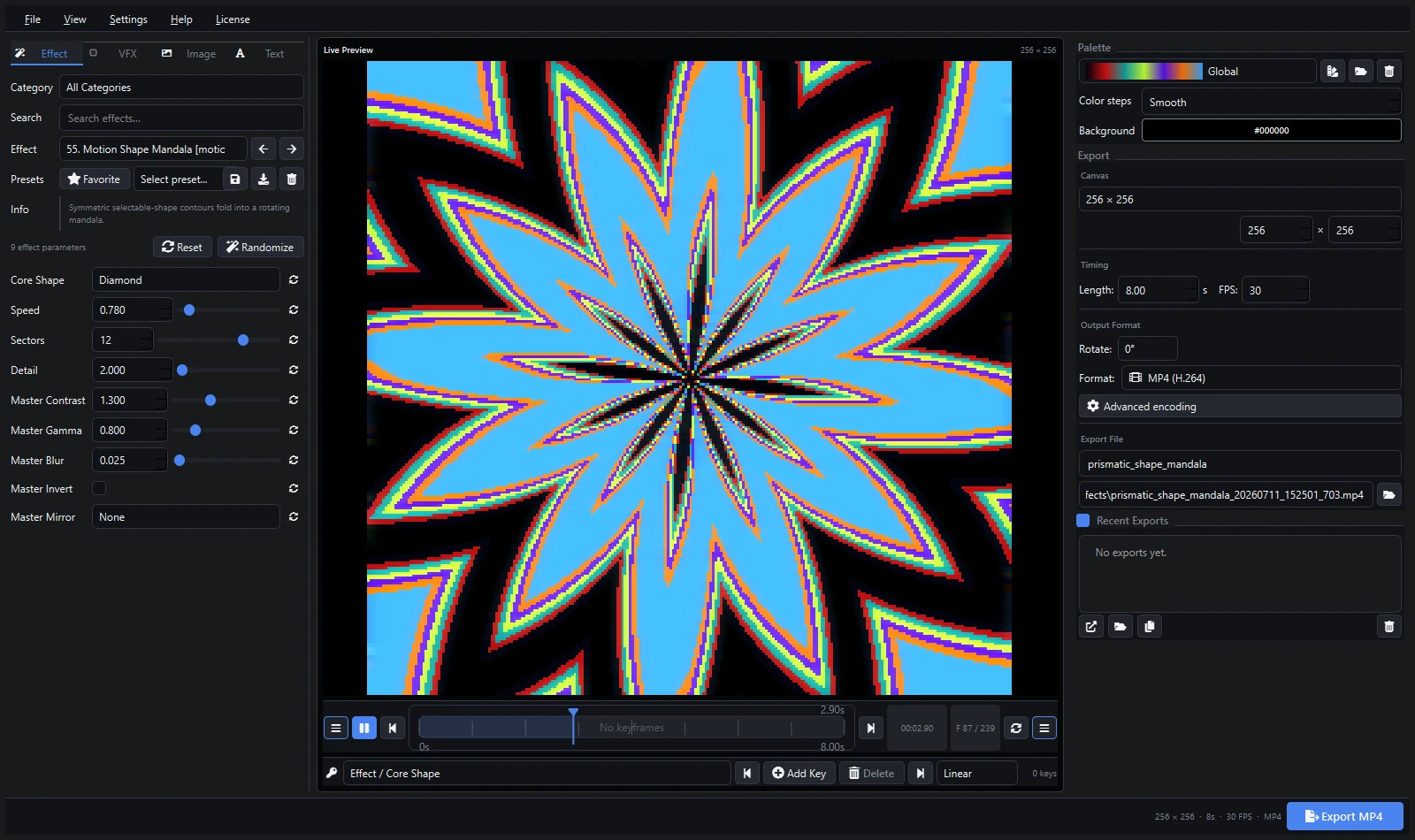Open palette editor icon next to Global

1333,72
